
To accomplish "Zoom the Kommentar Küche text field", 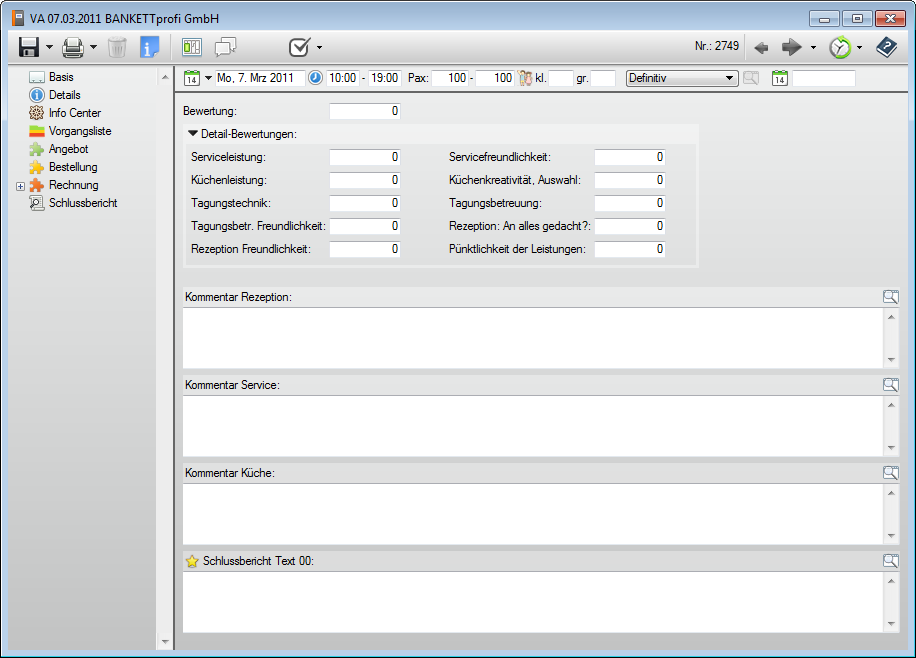I will pos(890,473).
